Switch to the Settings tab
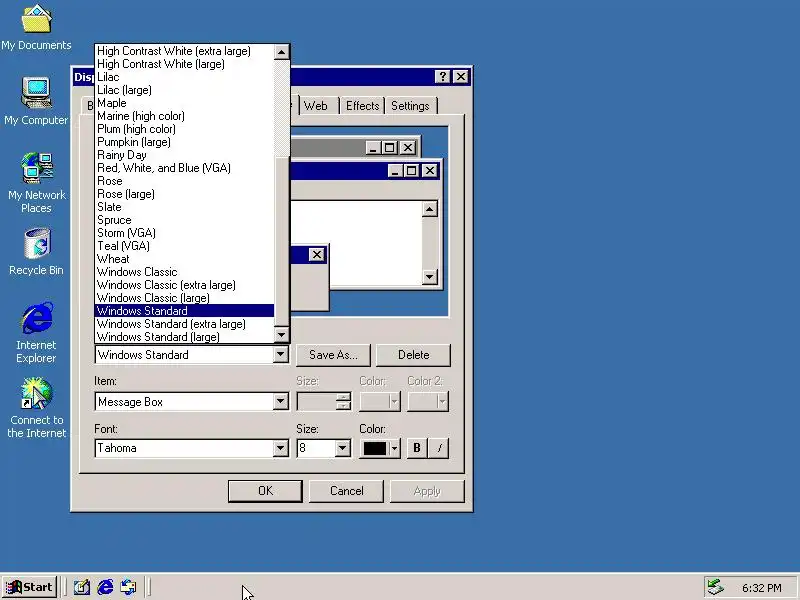This screenshot has width=800, height=600. coord(410,106)
